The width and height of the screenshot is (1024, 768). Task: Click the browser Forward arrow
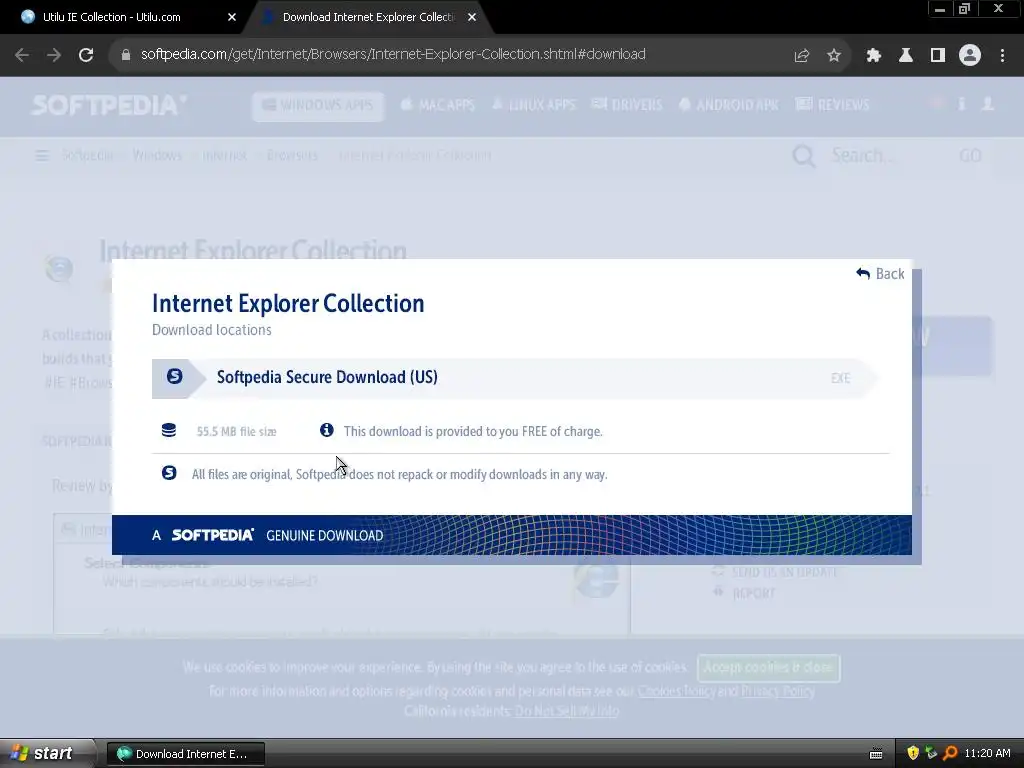pyautogui.click(x=54, y=55)
